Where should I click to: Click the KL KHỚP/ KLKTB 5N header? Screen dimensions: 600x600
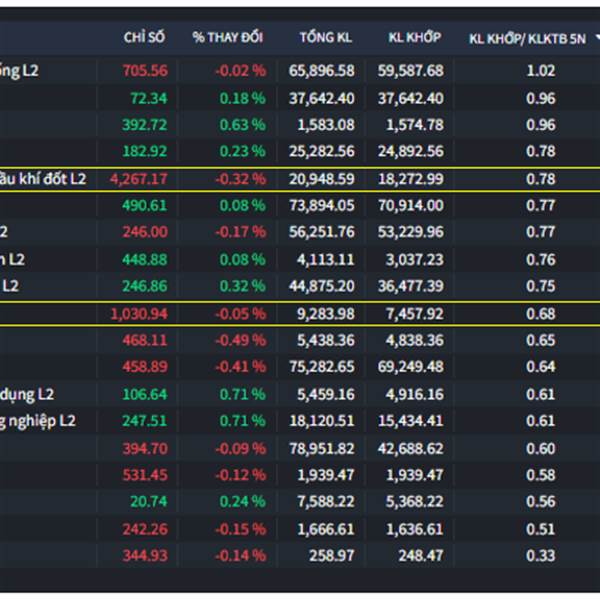point(526,37)
